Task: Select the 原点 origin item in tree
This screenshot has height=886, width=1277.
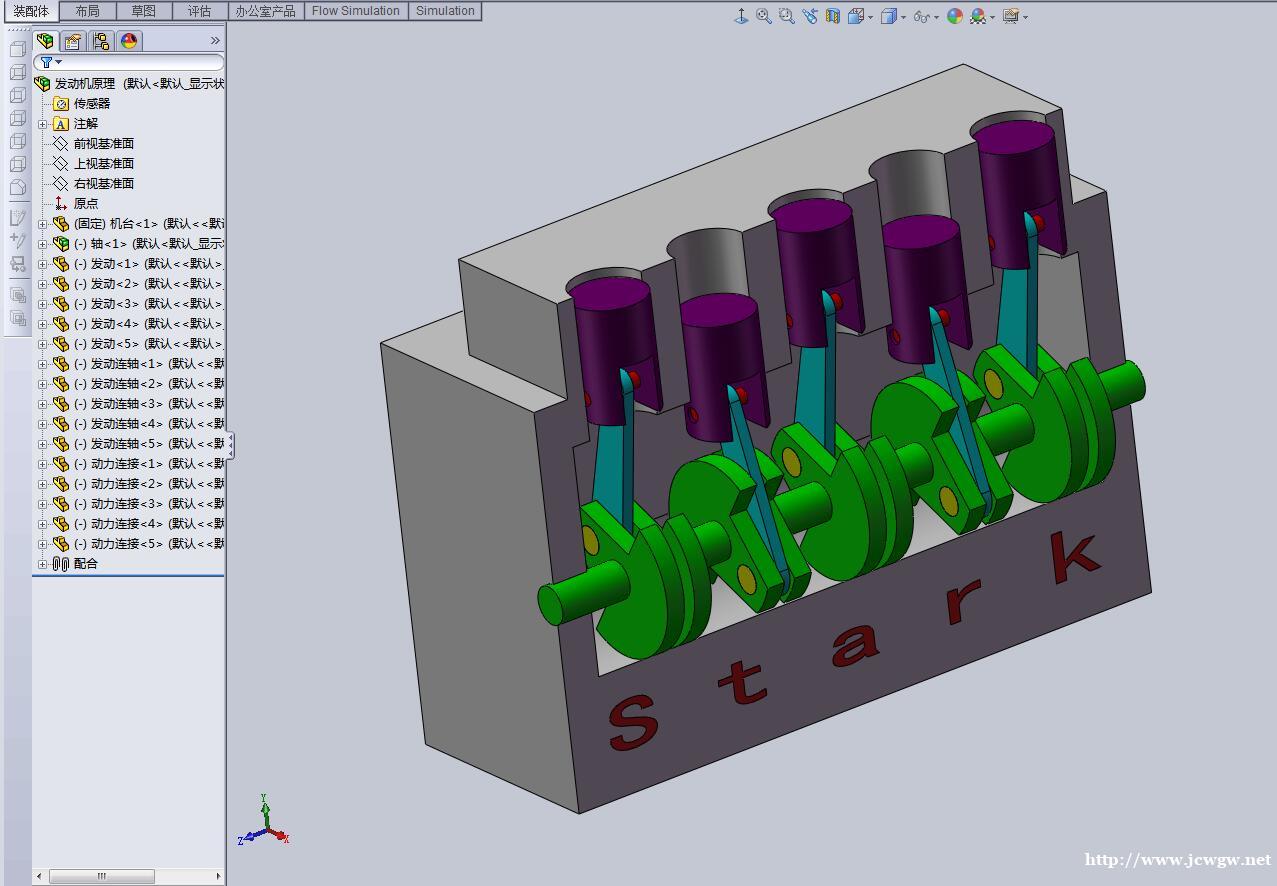Action: click(86, 203)
